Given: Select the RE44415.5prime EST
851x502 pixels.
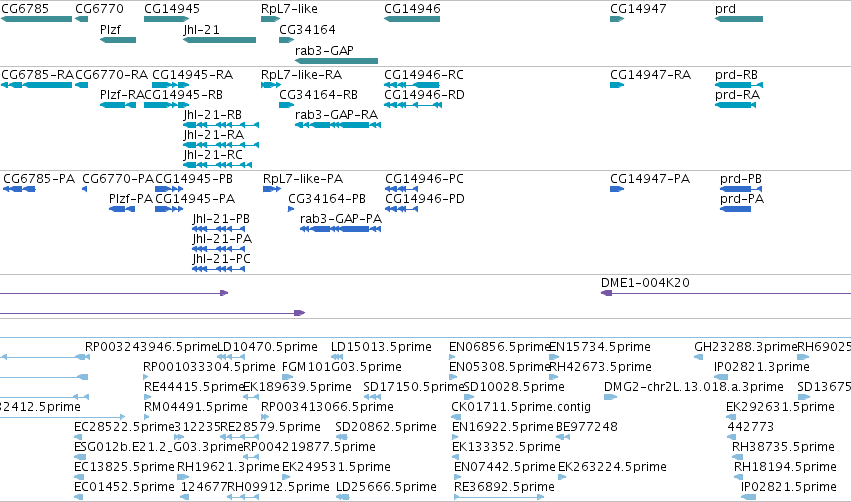Looking at the screenshot, I should (147, 397).
